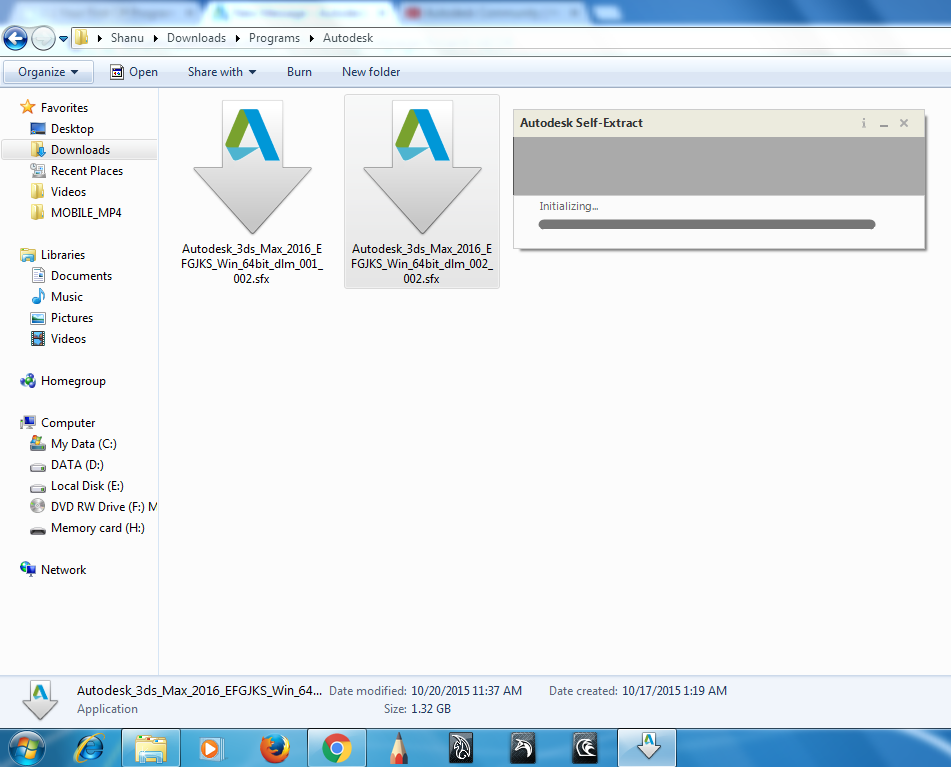This screenshot has width=951, height=767.
Task: Select the dlm_001_002.sfx Autodesk file
Action: pyautogui.click(x=252, y=192)
